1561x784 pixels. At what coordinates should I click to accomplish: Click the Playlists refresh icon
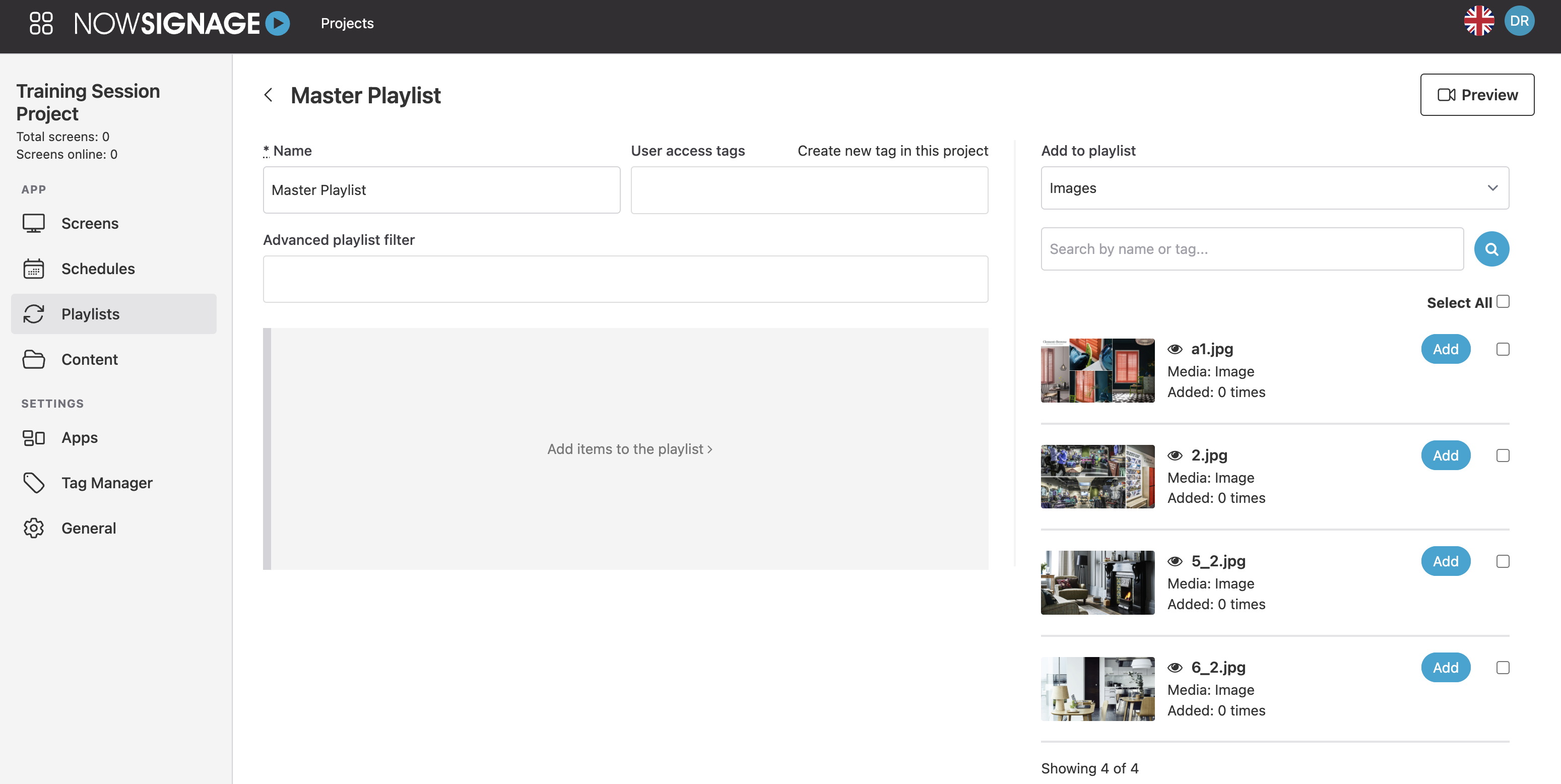[34, 314]
